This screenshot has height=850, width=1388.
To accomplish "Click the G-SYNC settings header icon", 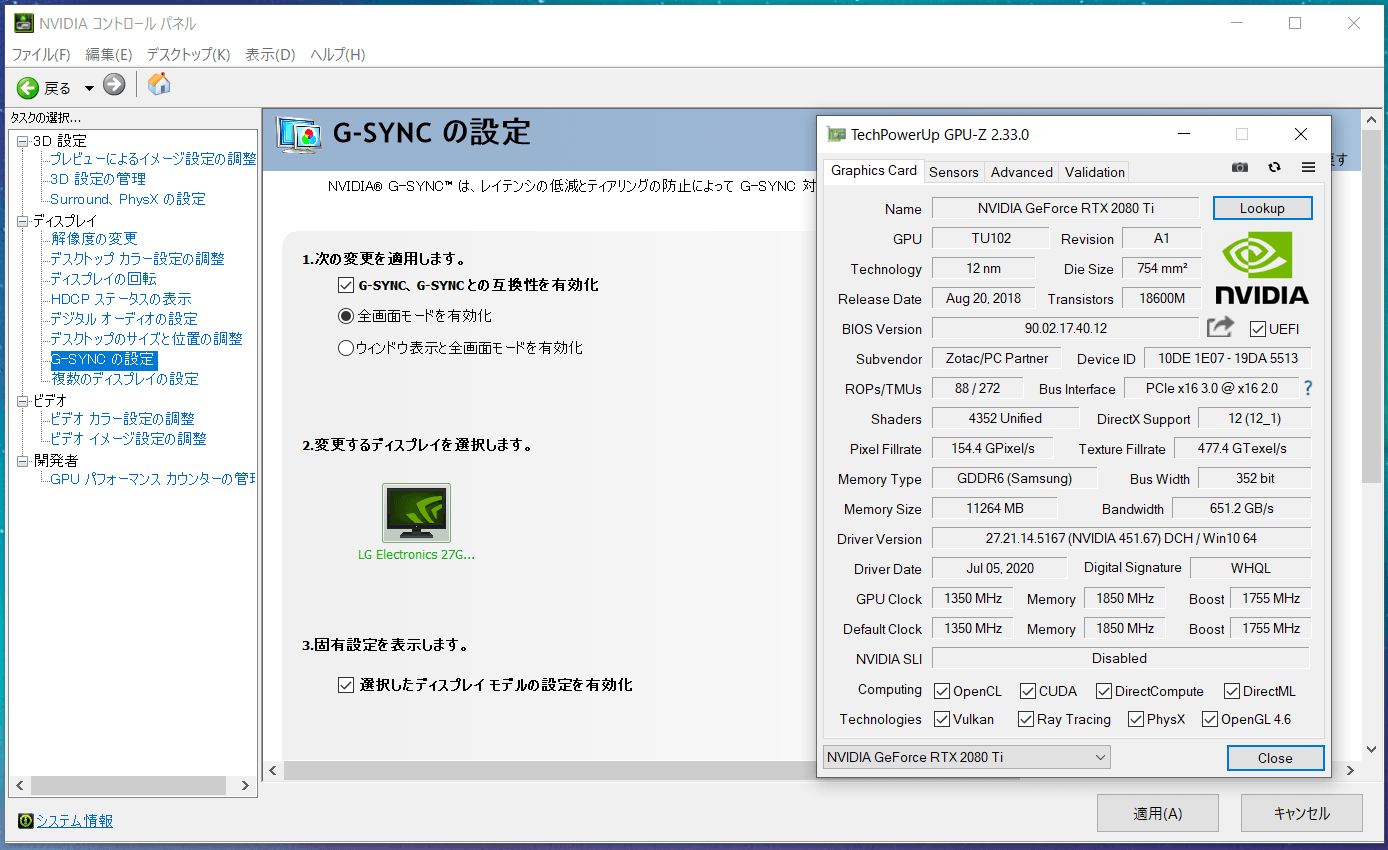I will tap(300, 134).
